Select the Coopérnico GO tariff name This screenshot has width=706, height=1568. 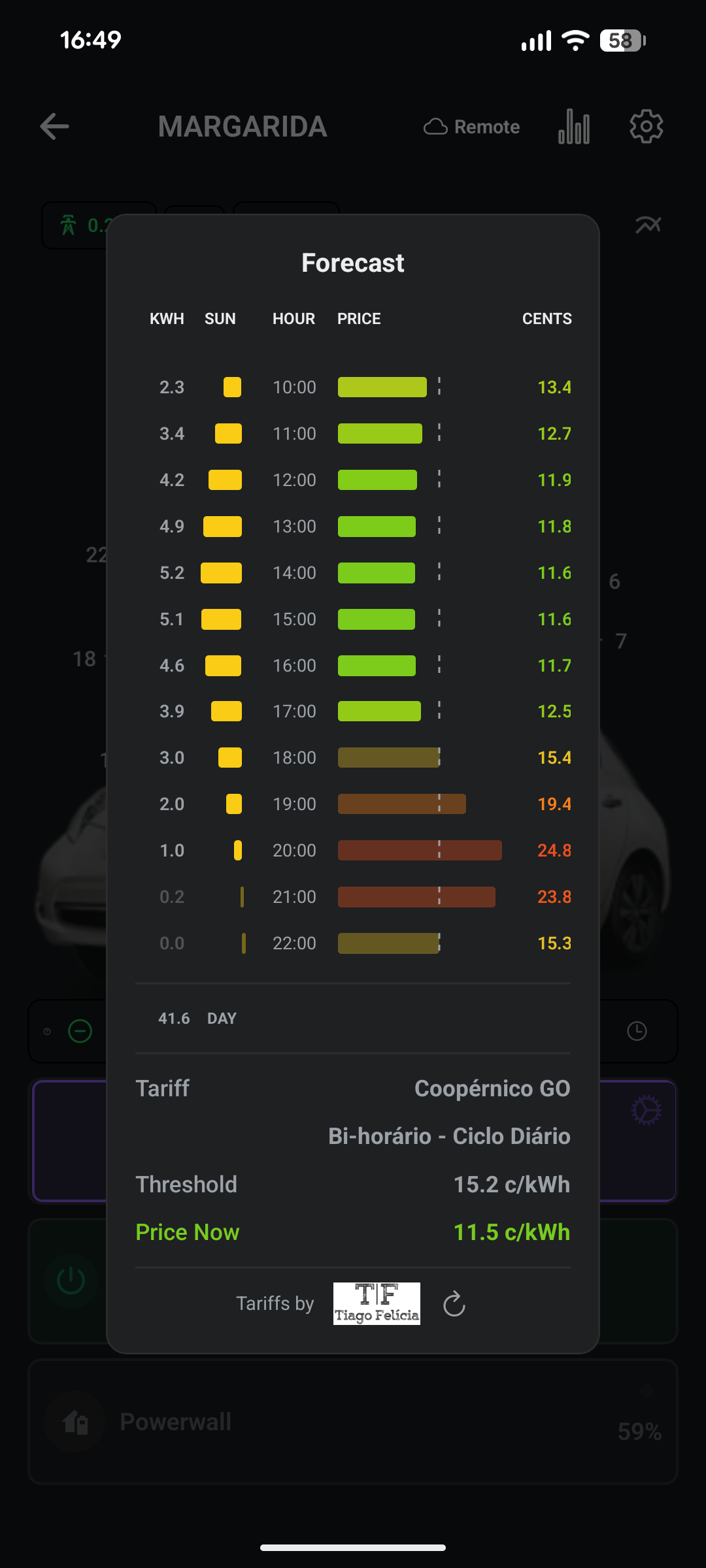coord(492,1088)
